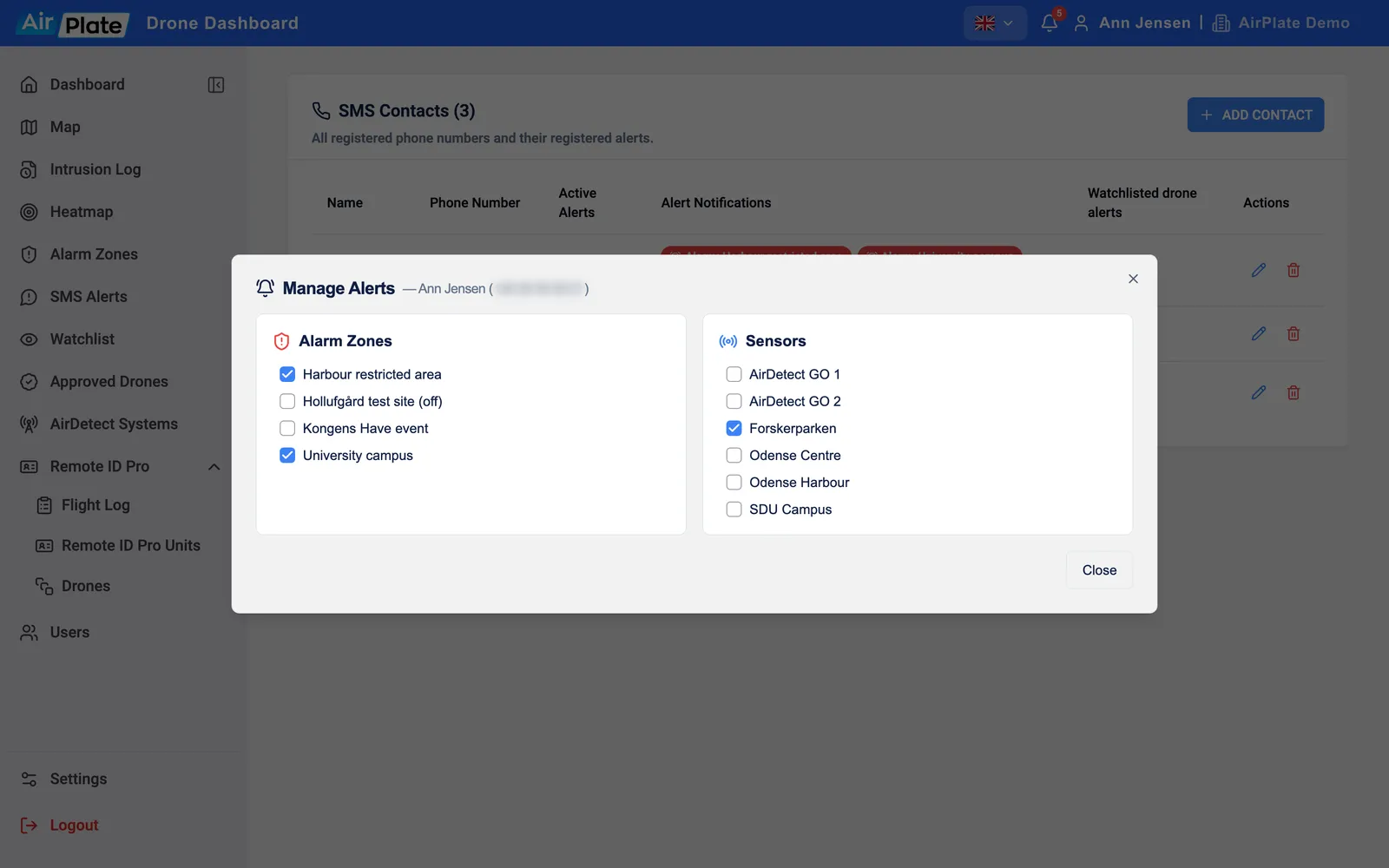Click the AirPlate logo

(73, 23)
